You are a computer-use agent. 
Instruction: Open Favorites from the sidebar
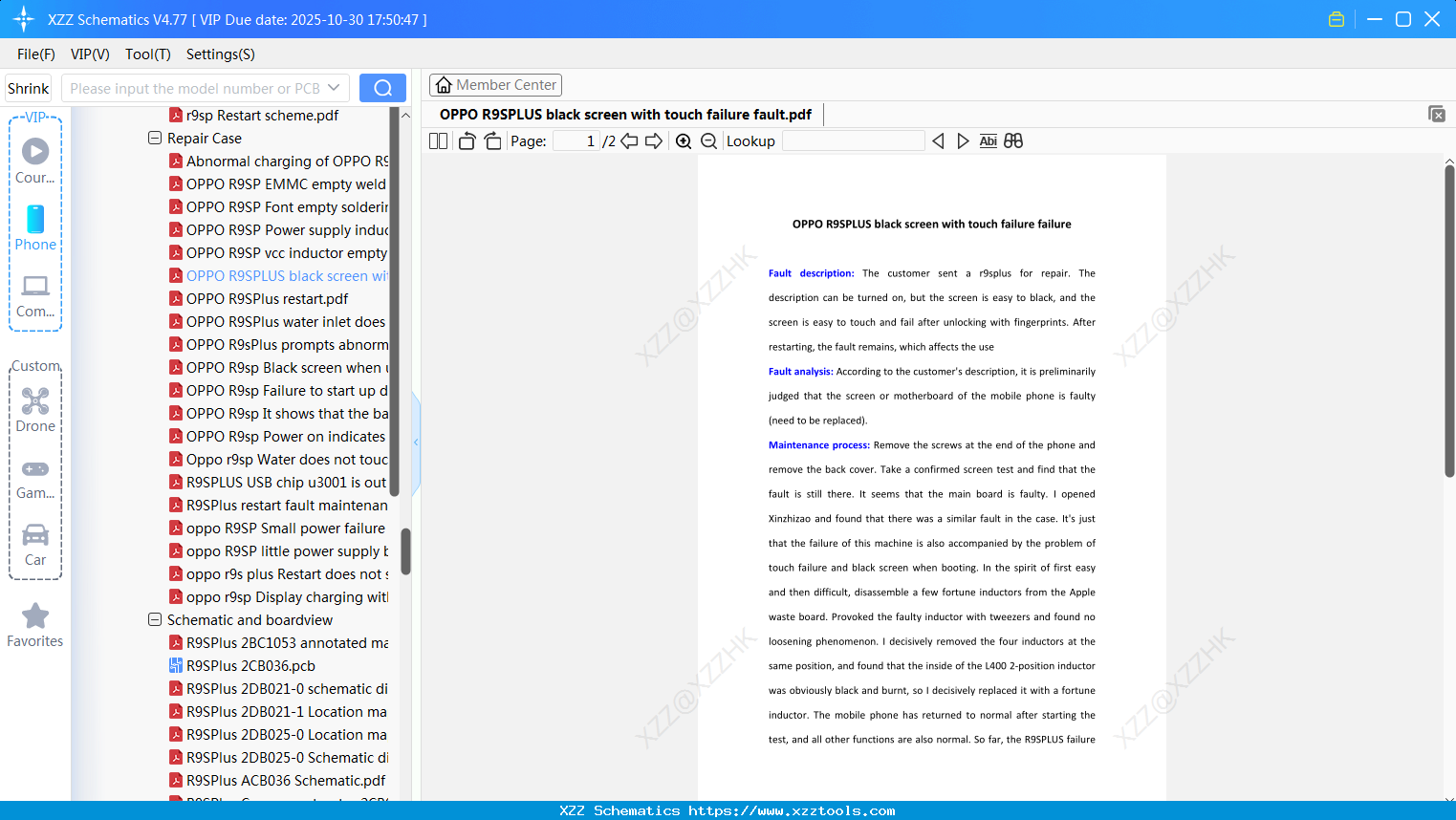[35, 625]
